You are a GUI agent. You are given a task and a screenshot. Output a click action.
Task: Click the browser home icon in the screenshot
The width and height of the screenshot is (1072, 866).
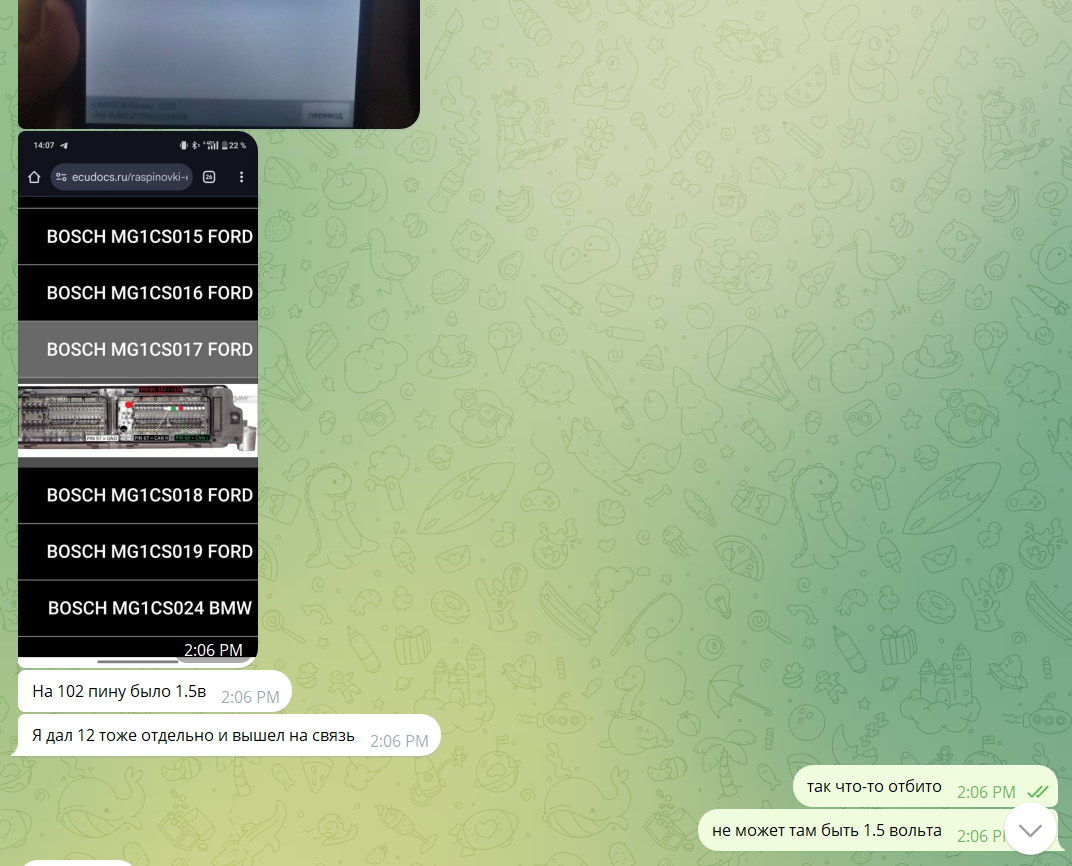tap(34, 177)
